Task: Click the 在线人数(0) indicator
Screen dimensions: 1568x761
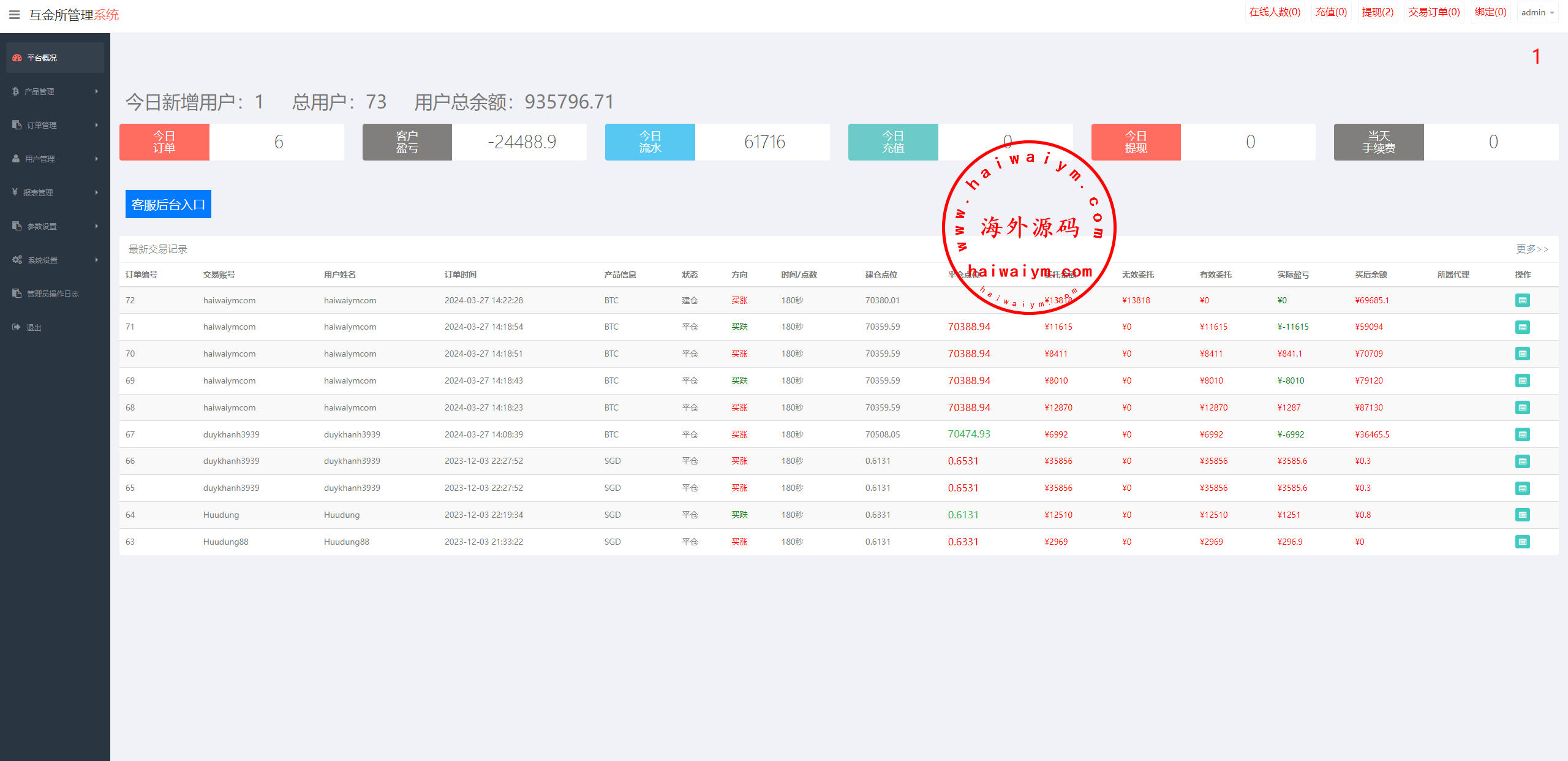Action: (1275, 12)
